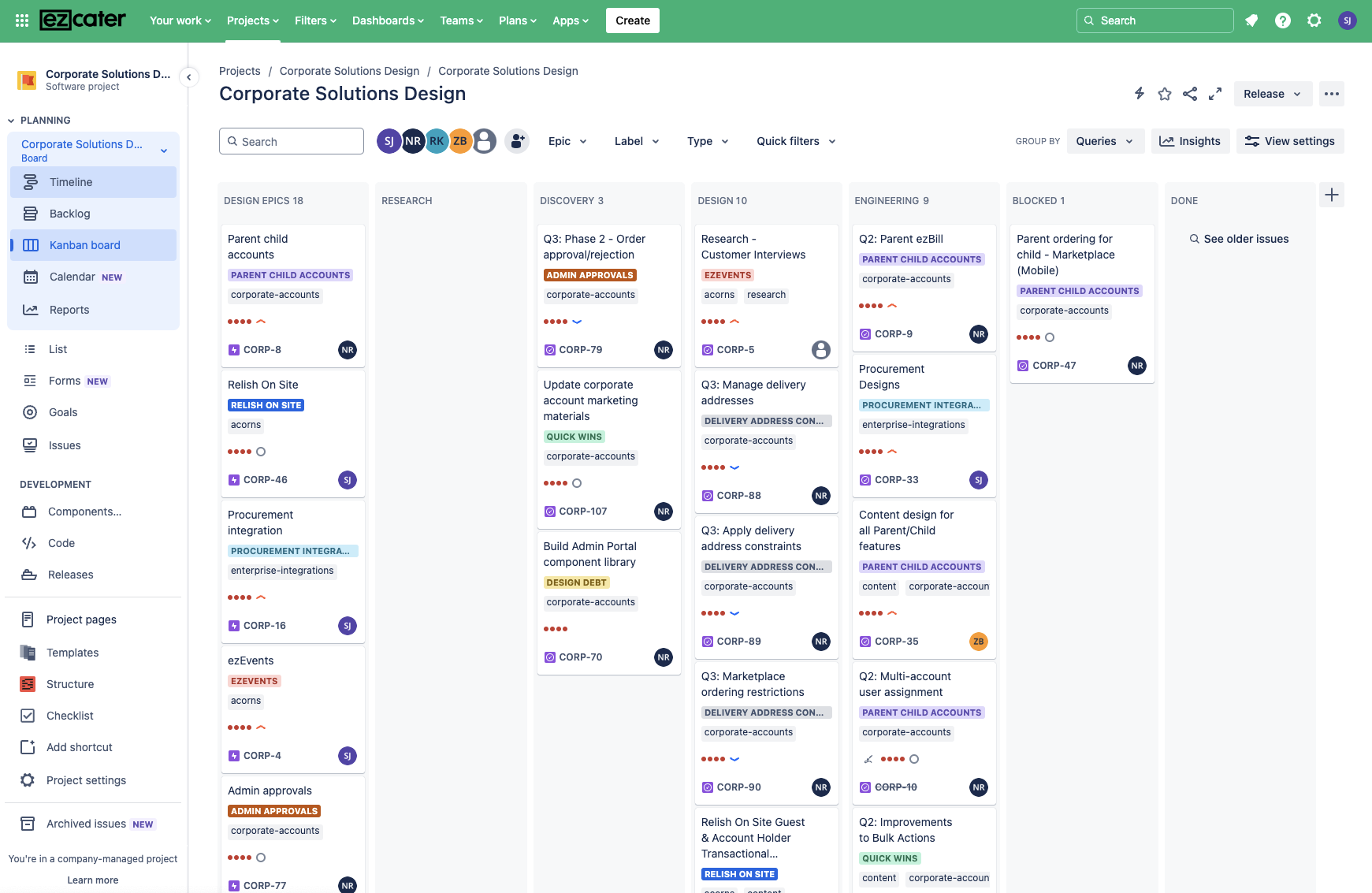The image size is (1372, 893).
Task: Open the Teams menu
Action: (461, 20)
